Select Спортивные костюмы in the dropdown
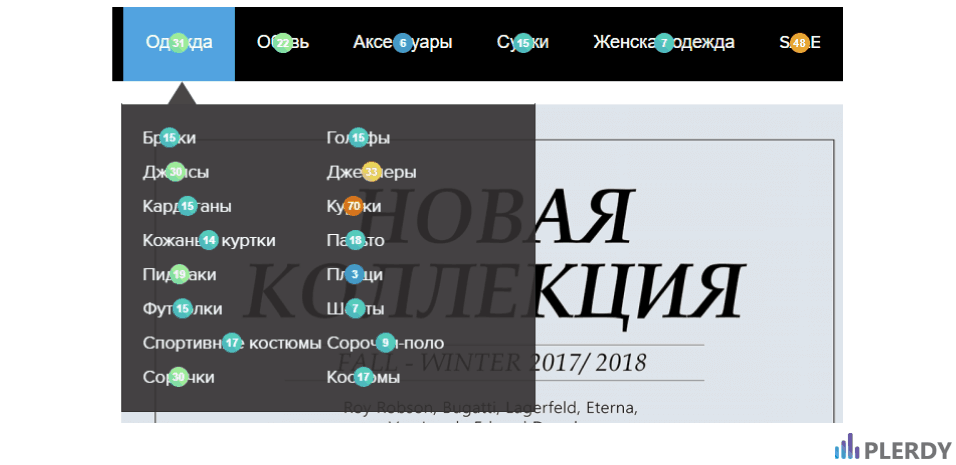Viewport: 956px width, 465px height. [232, 343]
